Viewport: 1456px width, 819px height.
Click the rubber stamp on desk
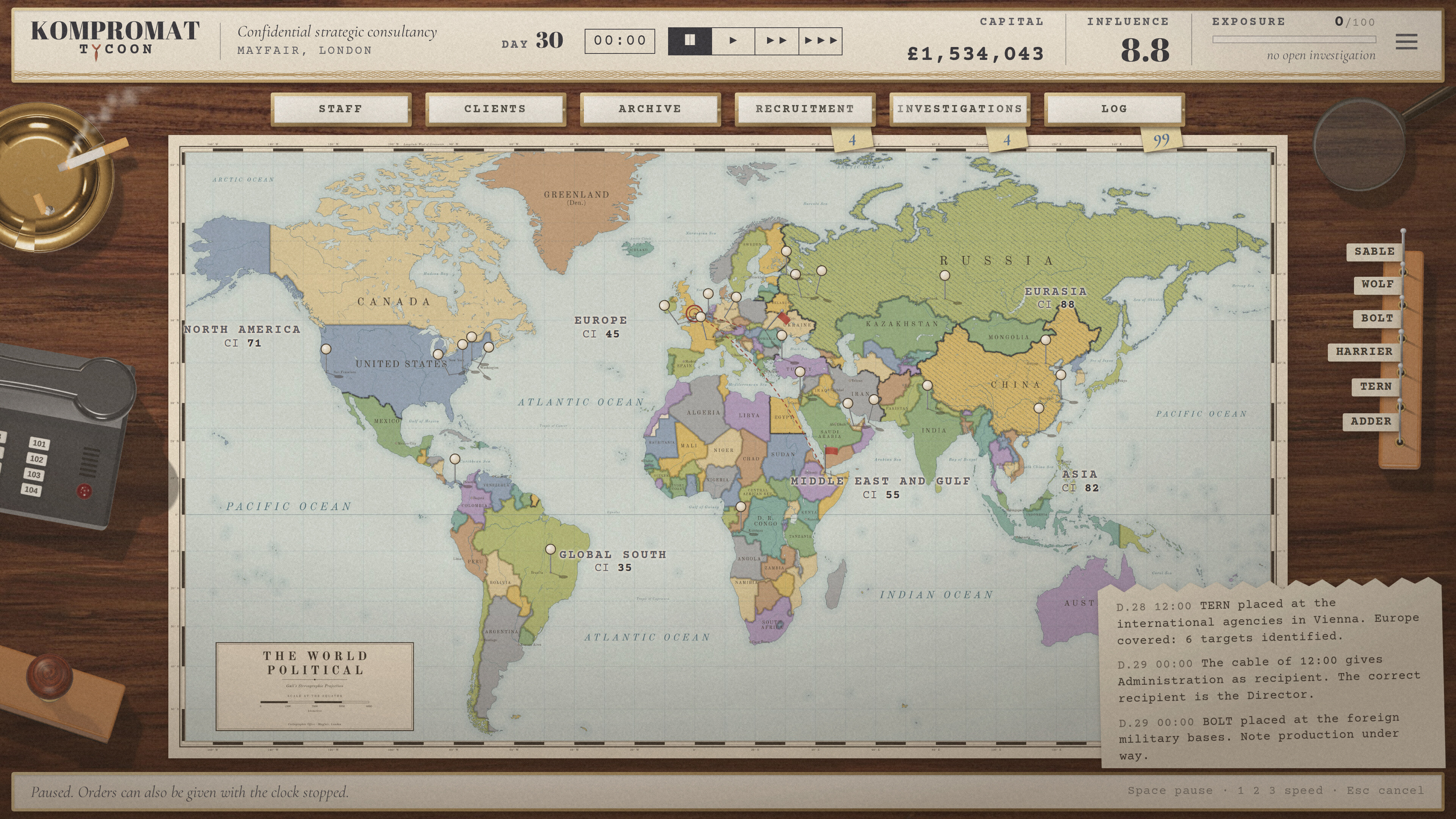coord(50,677)
